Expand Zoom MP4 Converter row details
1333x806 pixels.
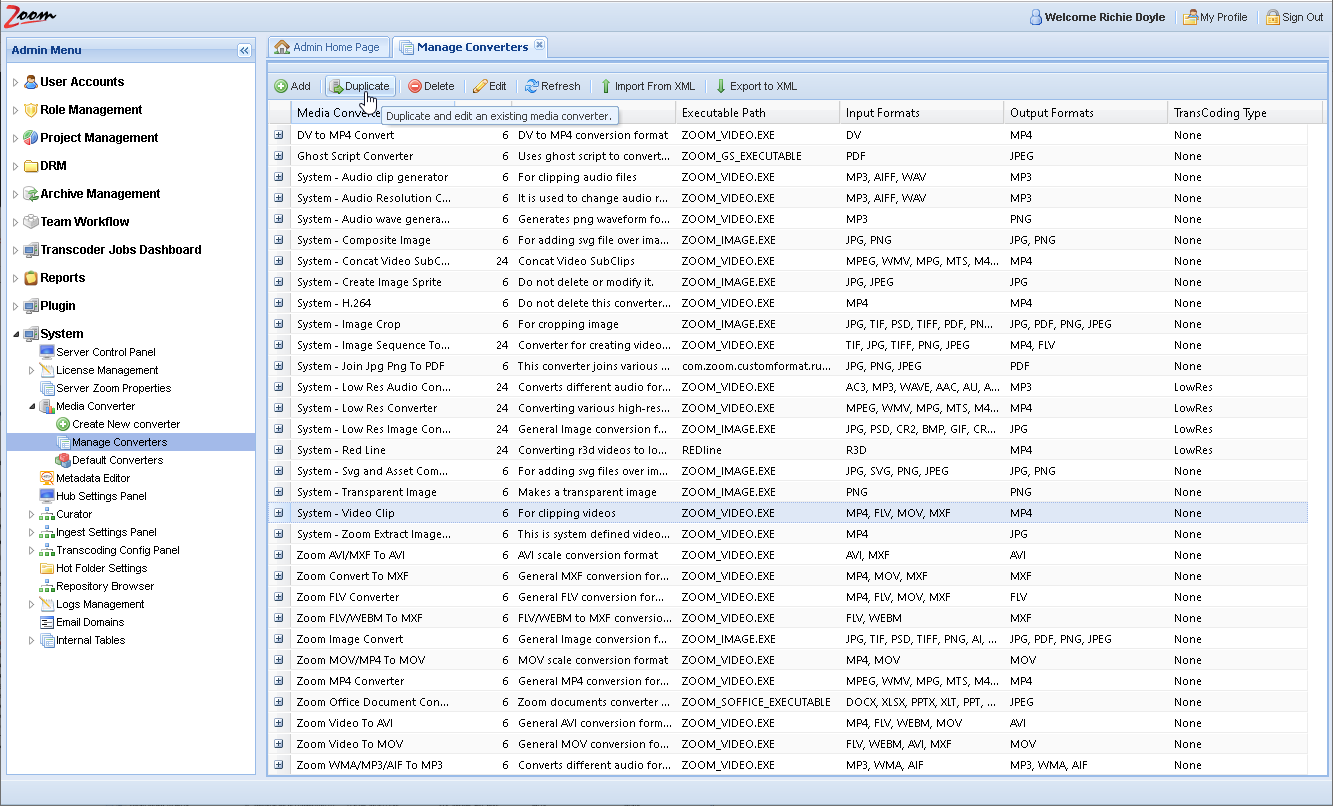tap(278, 681)
